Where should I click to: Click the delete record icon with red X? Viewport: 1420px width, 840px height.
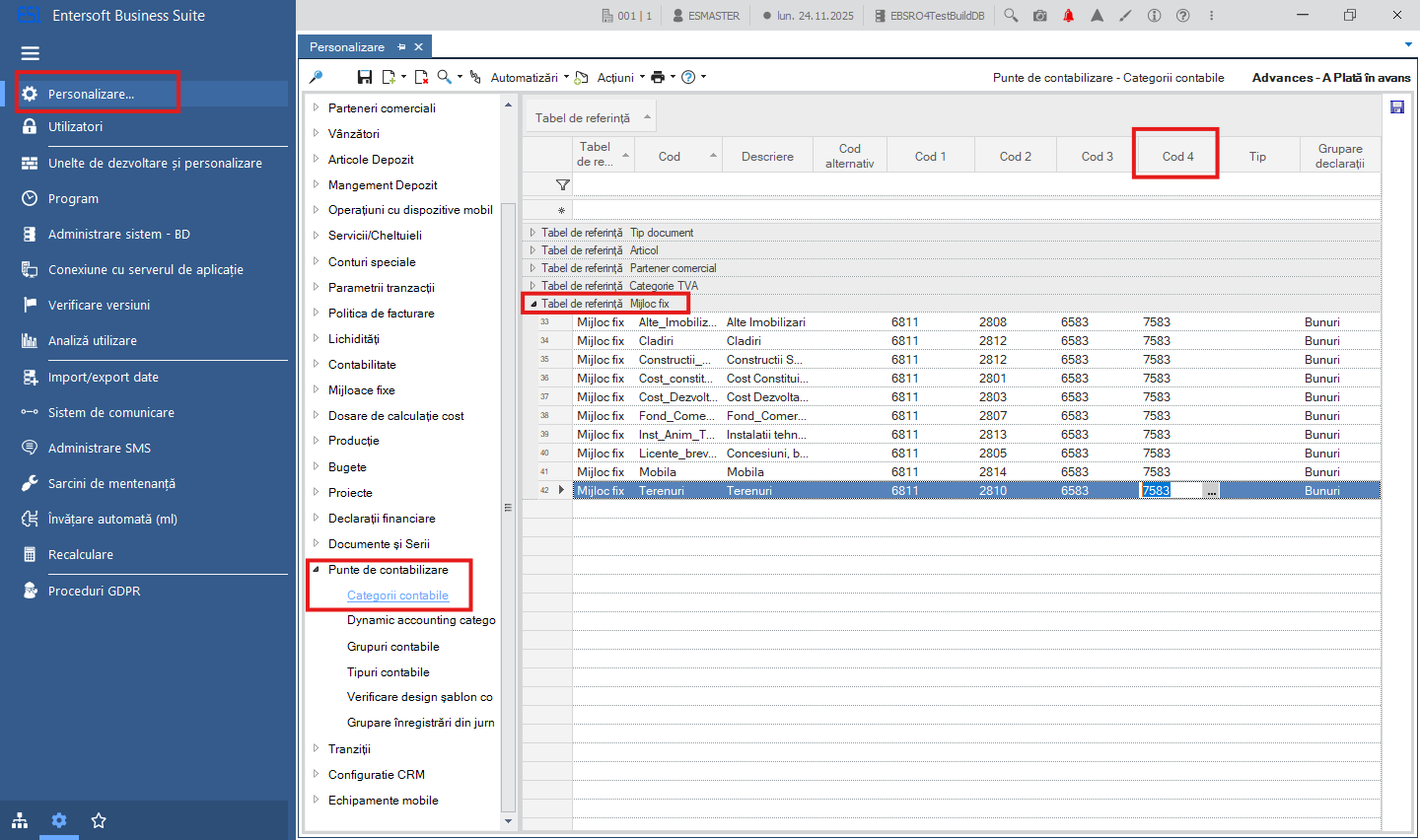click(x=421, y=77)
